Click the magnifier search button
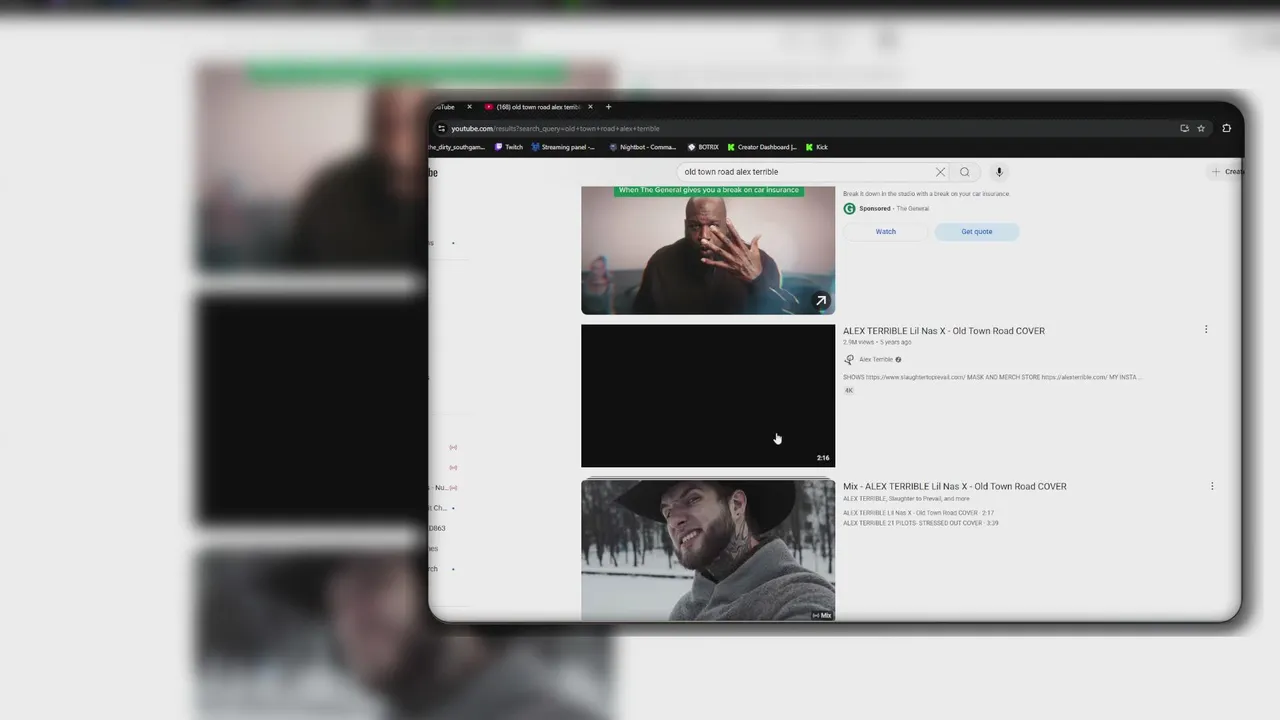Viewport: 1280px width, 720px height. 965,172
